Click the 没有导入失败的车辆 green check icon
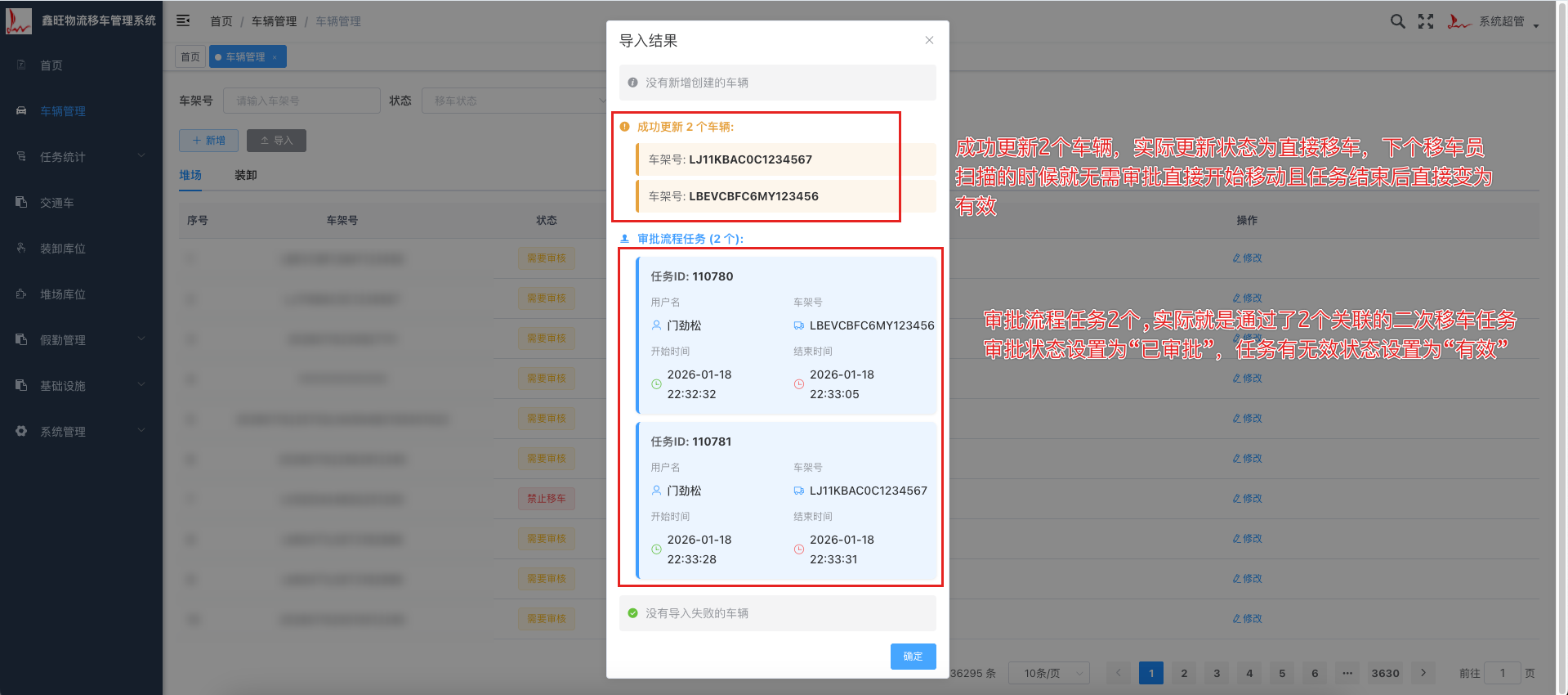The image size is (1568, 695). [632, 613]
